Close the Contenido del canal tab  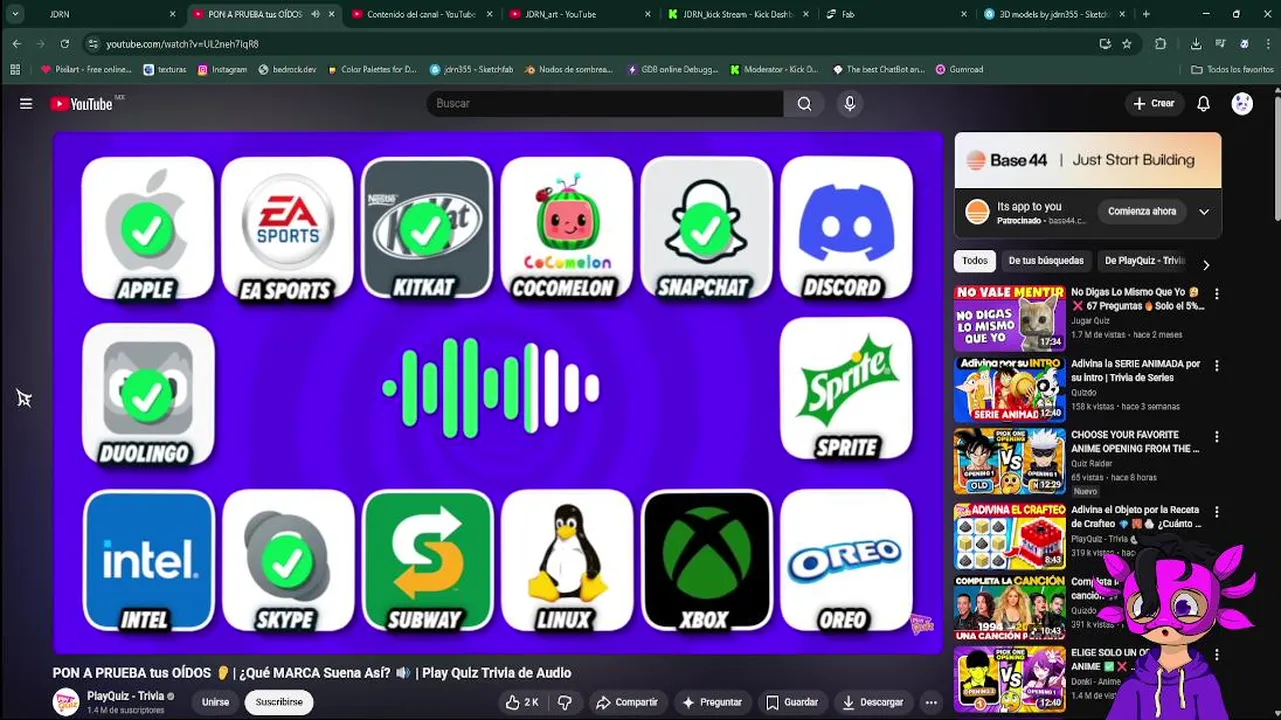488,14
